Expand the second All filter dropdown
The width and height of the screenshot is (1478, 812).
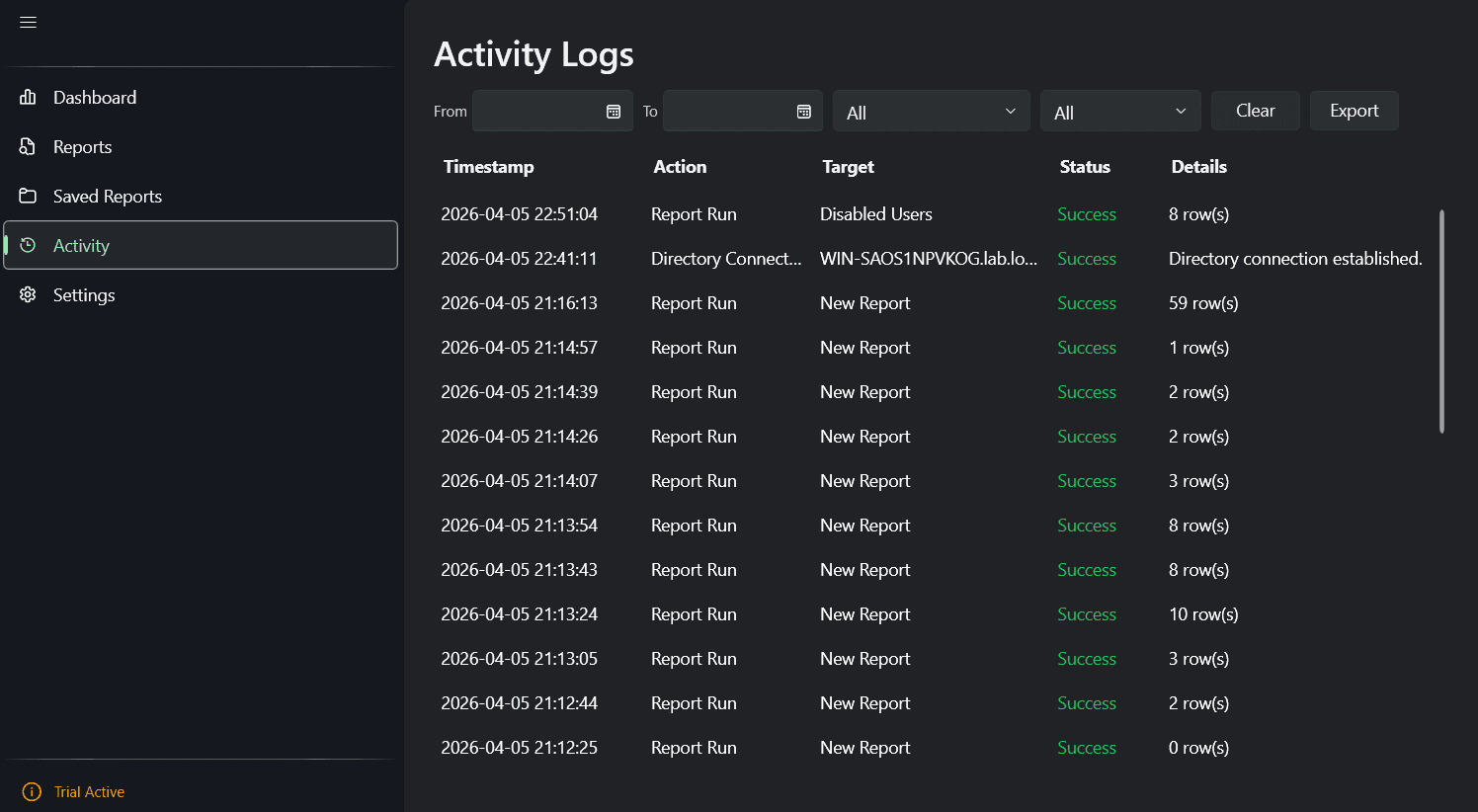pyautogui.click(x=1120, y=111)
